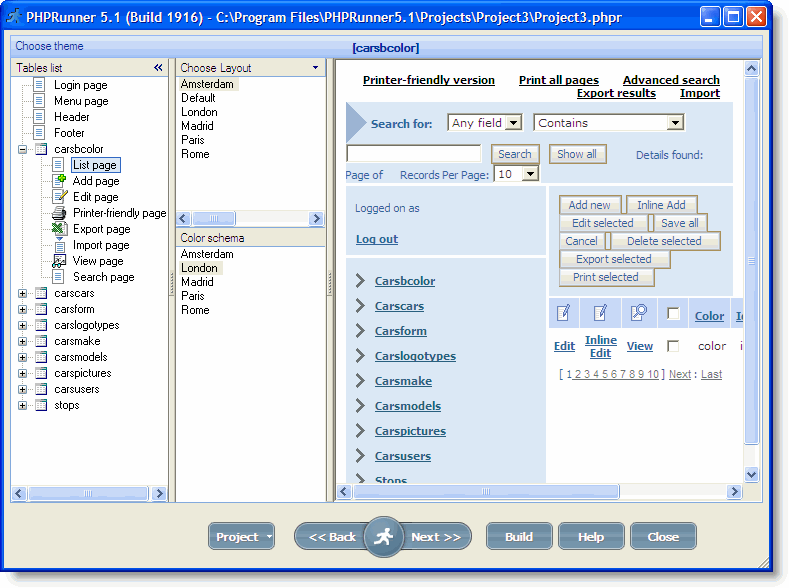Collapse the Tables list panel with double-chevron

158,67
